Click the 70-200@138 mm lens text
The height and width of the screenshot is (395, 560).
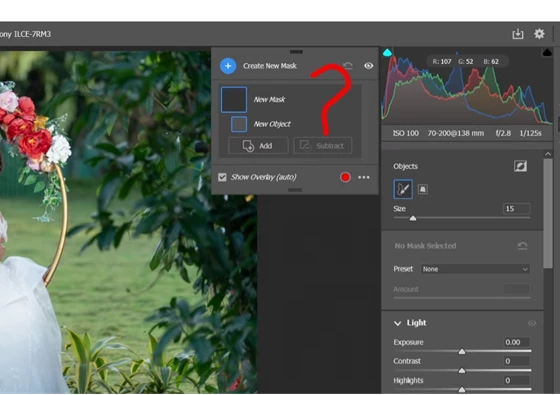456,133
